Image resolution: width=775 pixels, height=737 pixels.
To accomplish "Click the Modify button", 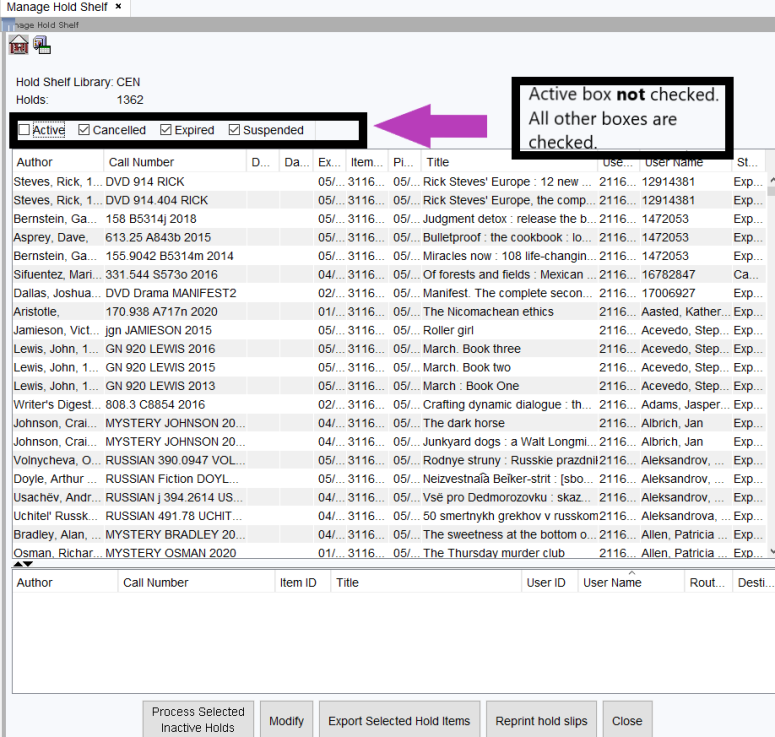I will click(286, 721).
